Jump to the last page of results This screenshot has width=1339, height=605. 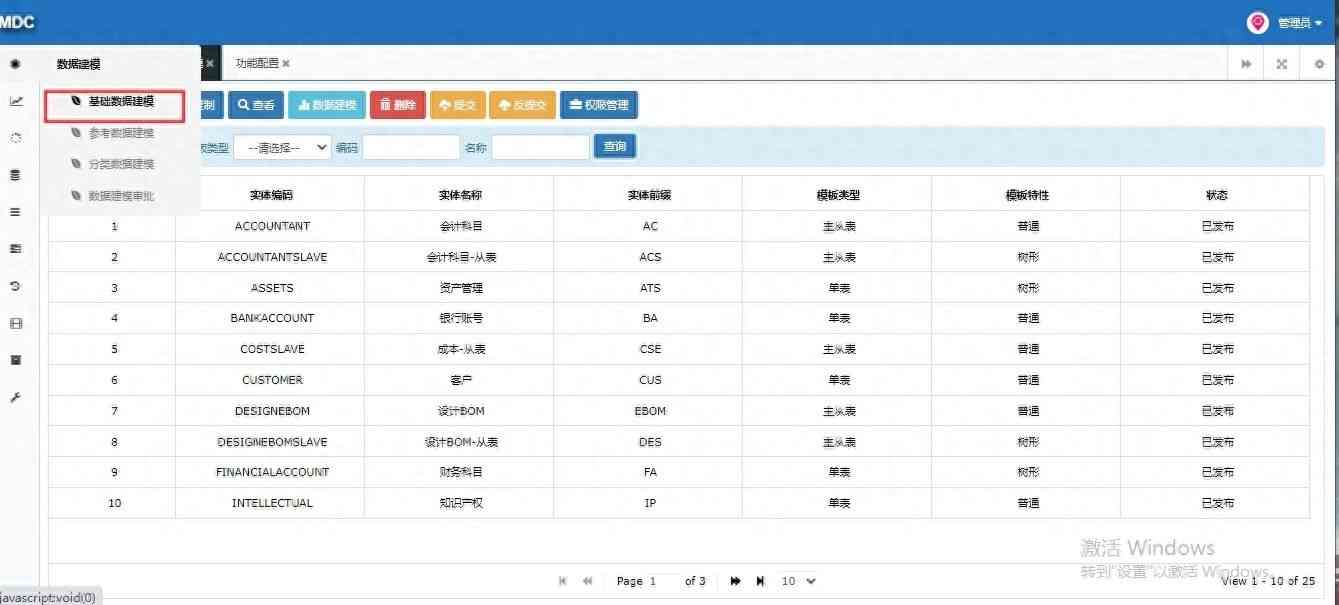tap(760, 581)
